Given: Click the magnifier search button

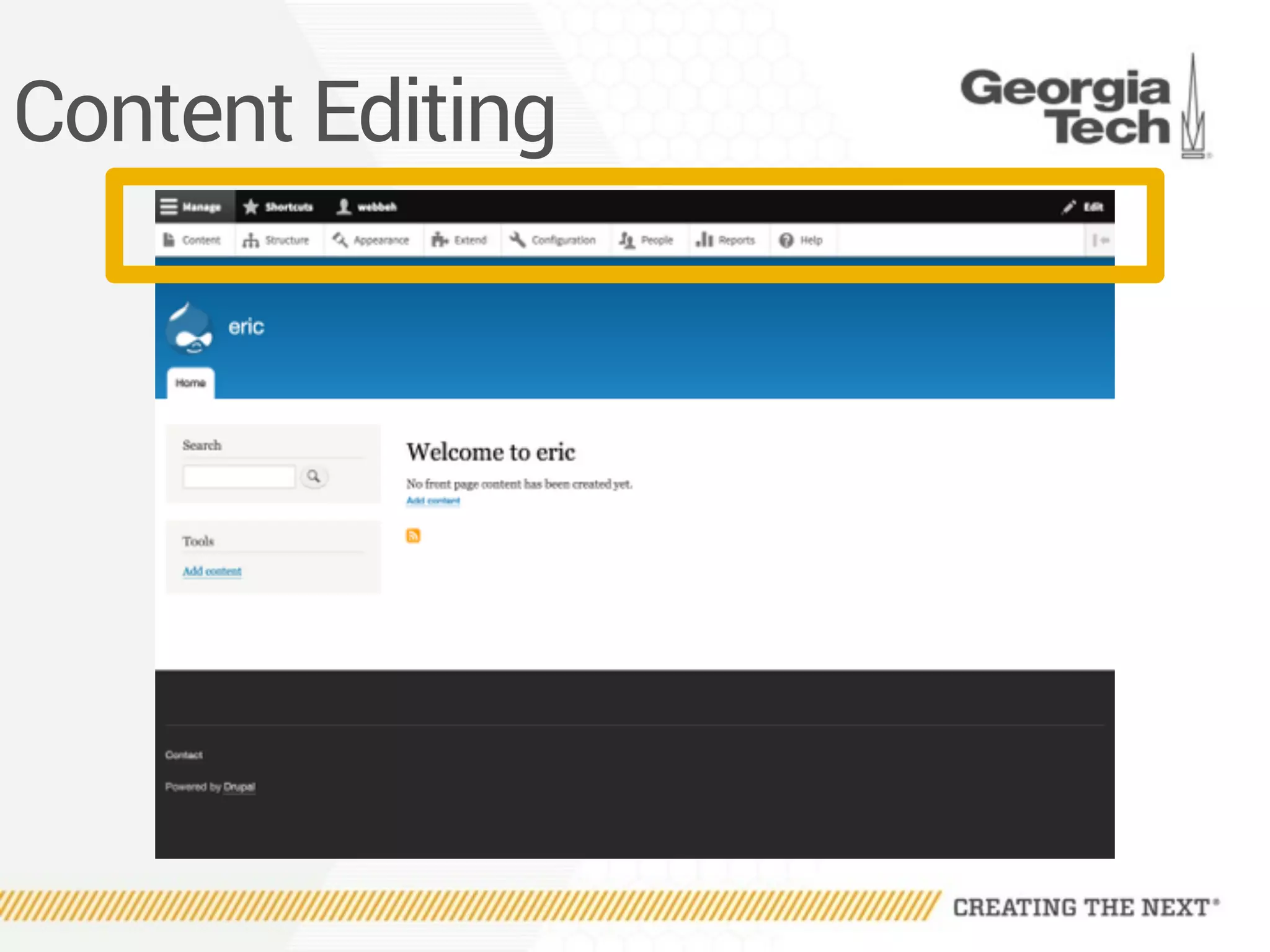Looking at the screenshot, I should click(x=314, y=477).
